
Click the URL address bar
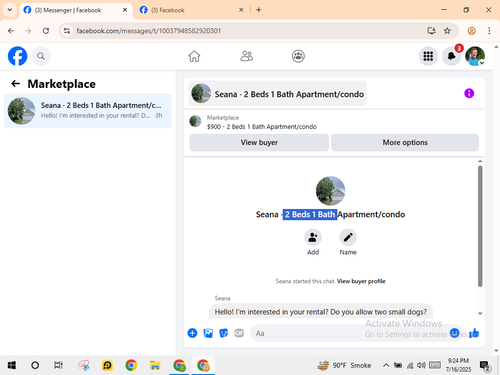pos(247,31)
